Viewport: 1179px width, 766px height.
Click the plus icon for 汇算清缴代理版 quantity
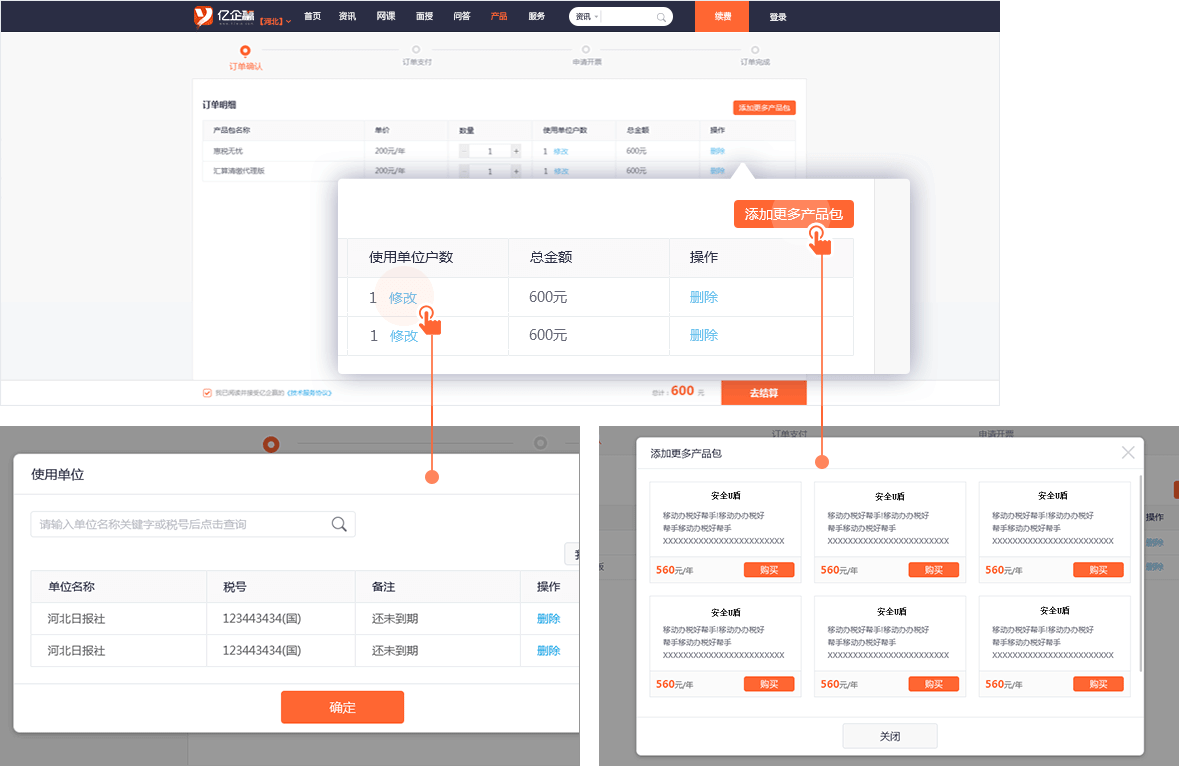point(516,171)
